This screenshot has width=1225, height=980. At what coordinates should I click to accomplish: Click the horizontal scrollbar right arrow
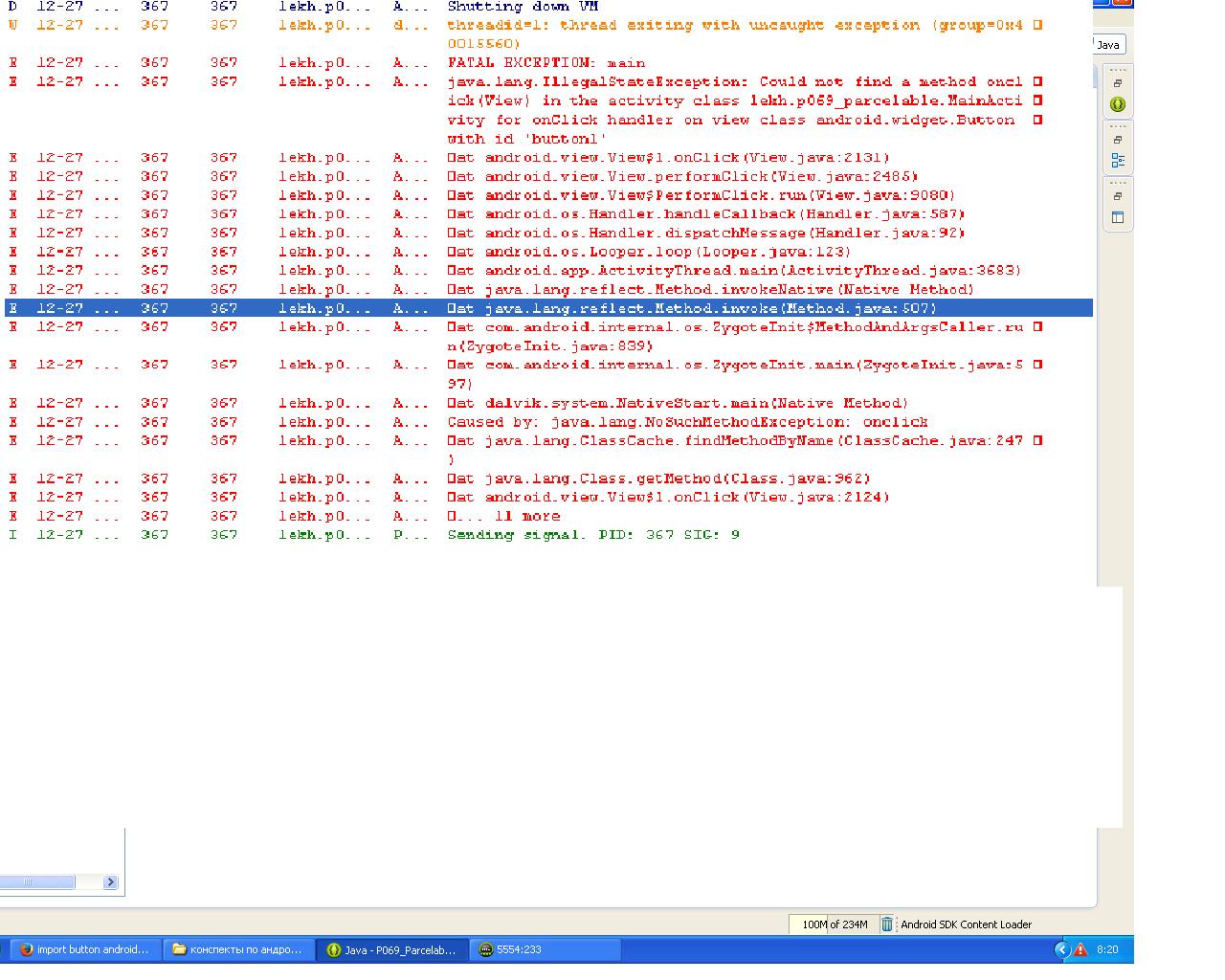coord(110,882)
